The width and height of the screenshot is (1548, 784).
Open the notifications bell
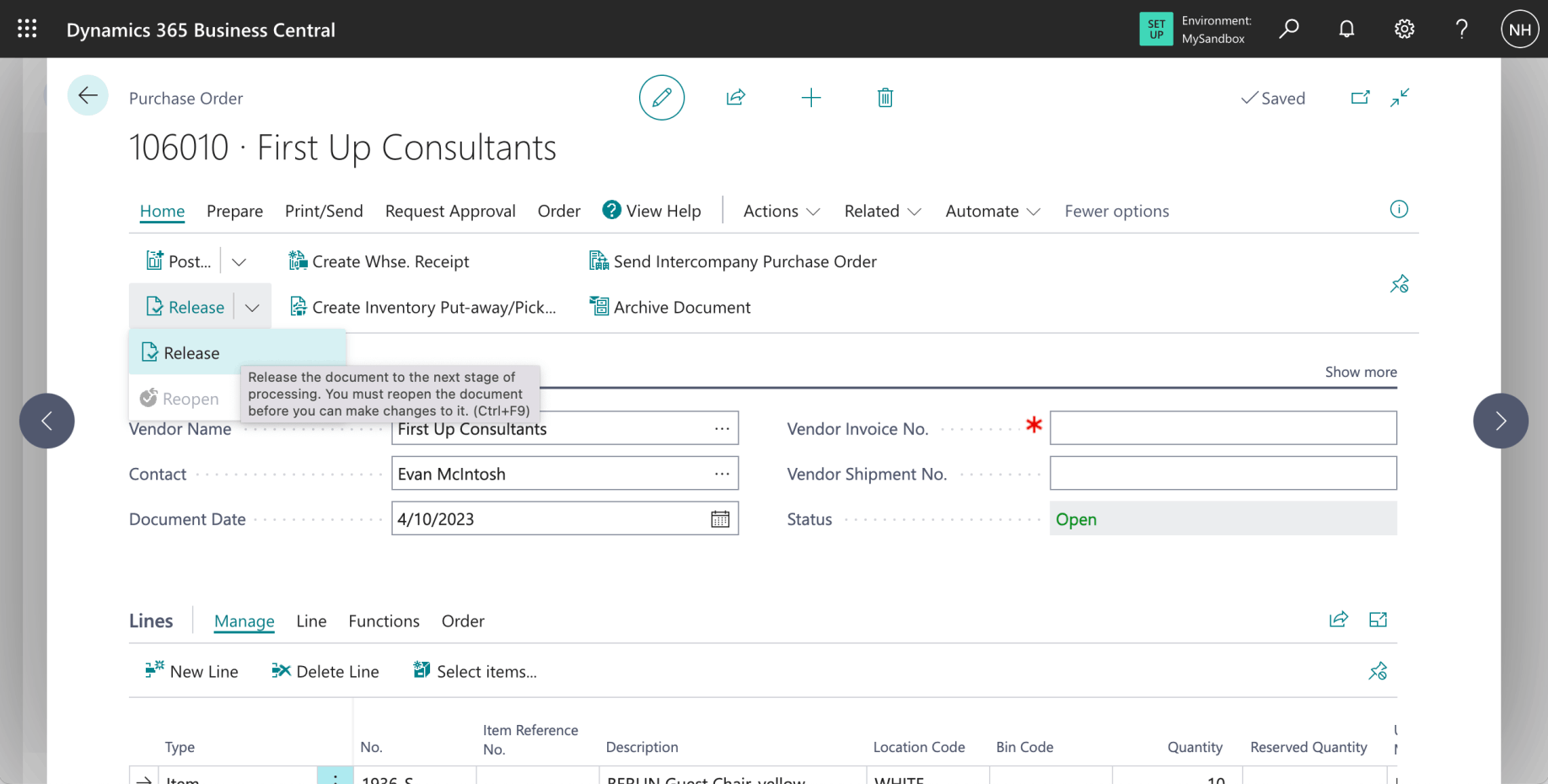point(1346,30)
